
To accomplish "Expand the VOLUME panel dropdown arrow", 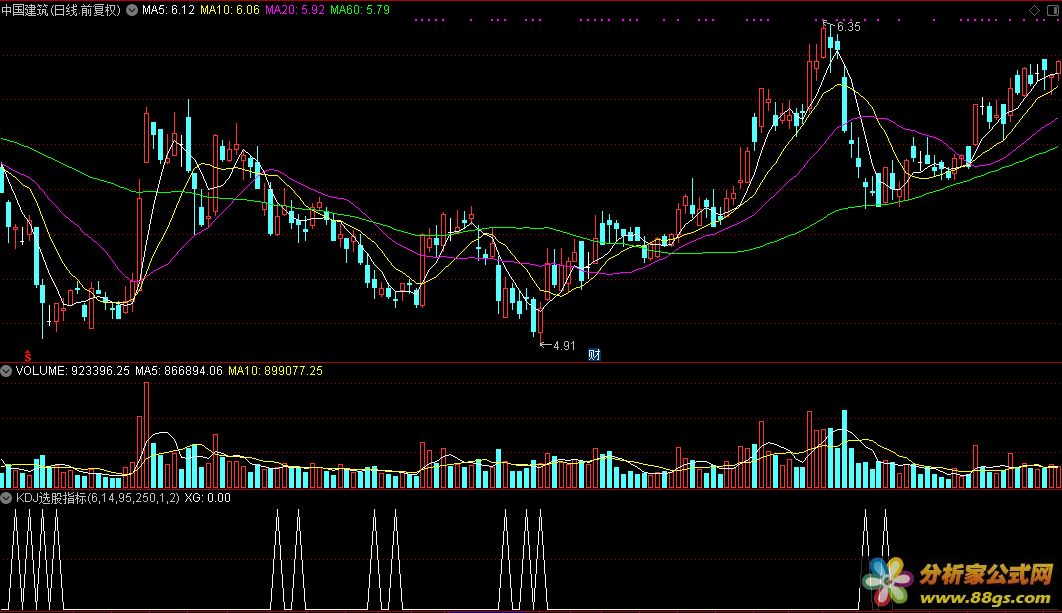I will [6, 371].
